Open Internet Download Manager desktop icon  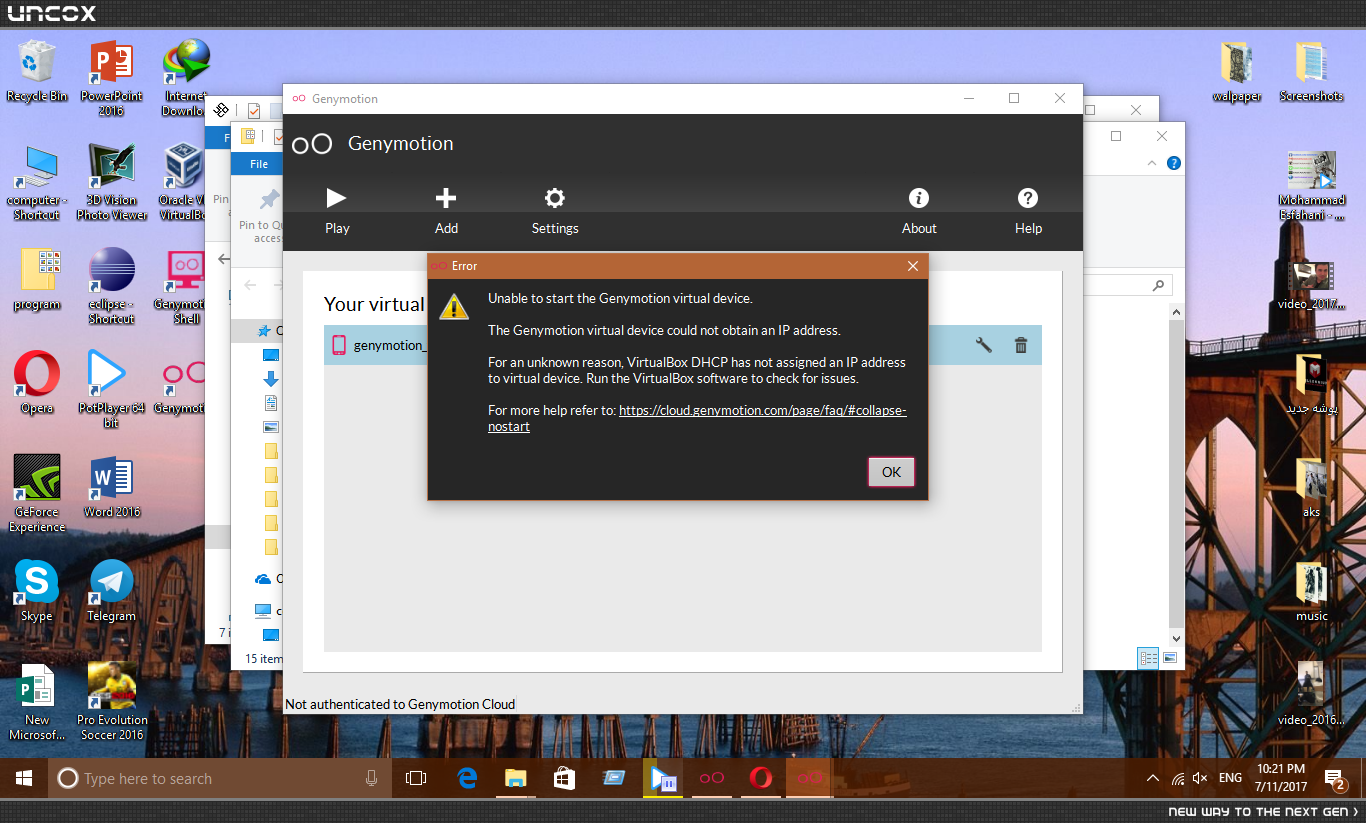186,78
